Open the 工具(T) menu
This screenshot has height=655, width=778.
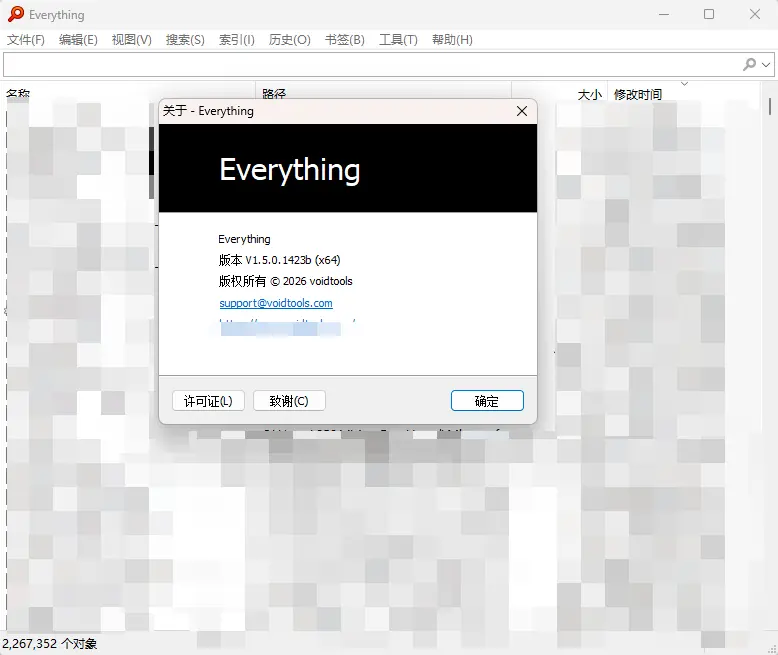[398, 40]
